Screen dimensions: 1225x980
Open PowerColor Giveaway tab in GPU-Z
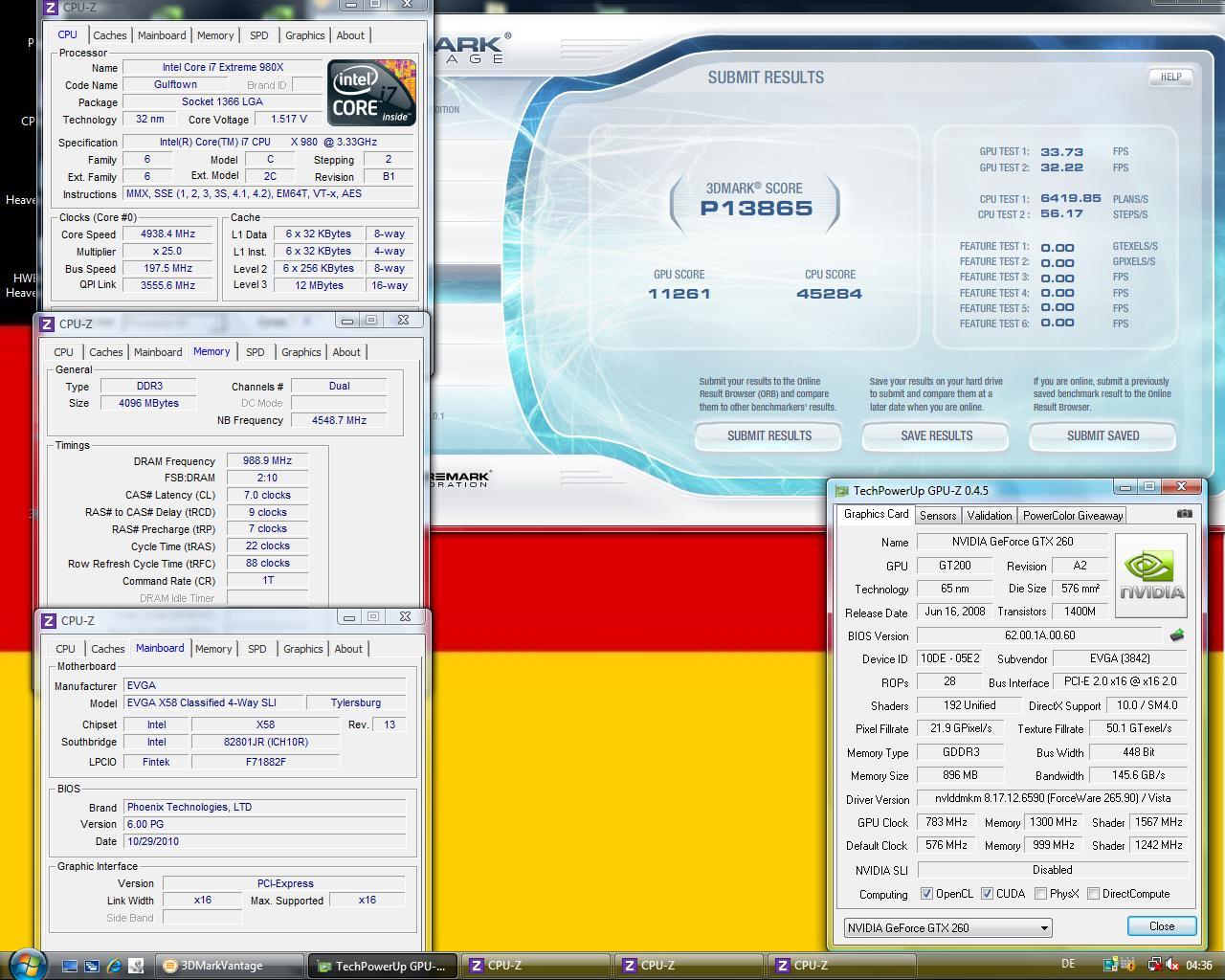(1073, 516)
